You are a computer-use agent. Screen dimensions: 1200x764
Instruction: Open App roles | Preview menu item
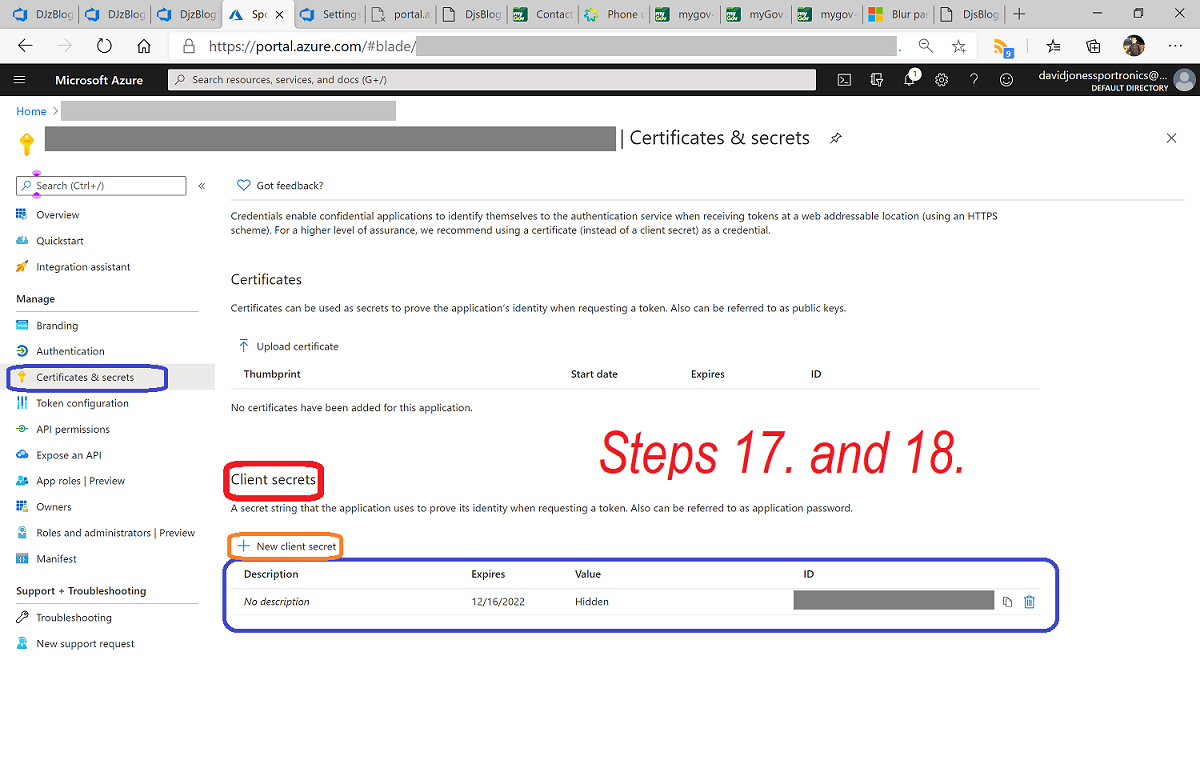pos(80,481)
